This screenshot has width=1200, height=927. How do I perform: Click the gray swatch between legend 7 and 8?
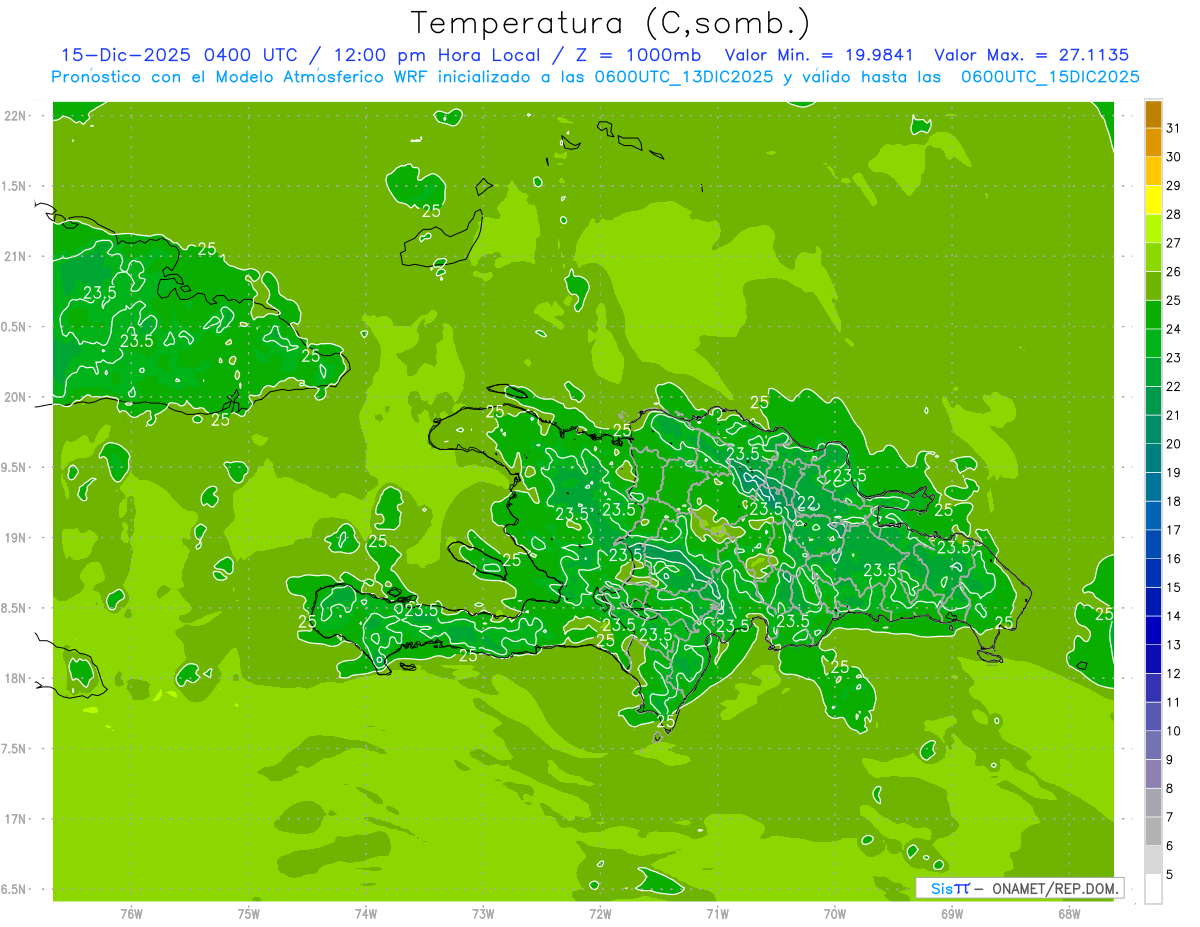1153,803
